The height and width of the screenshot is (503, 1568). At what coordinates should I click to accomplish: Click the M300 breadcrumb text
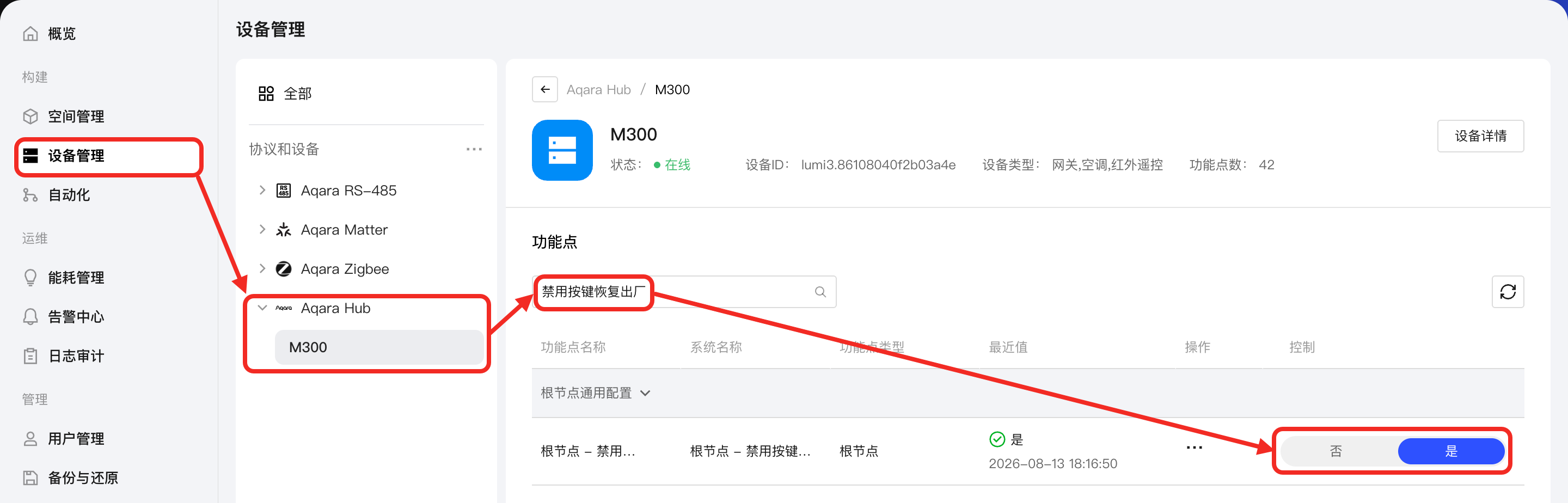pos(672,89)
